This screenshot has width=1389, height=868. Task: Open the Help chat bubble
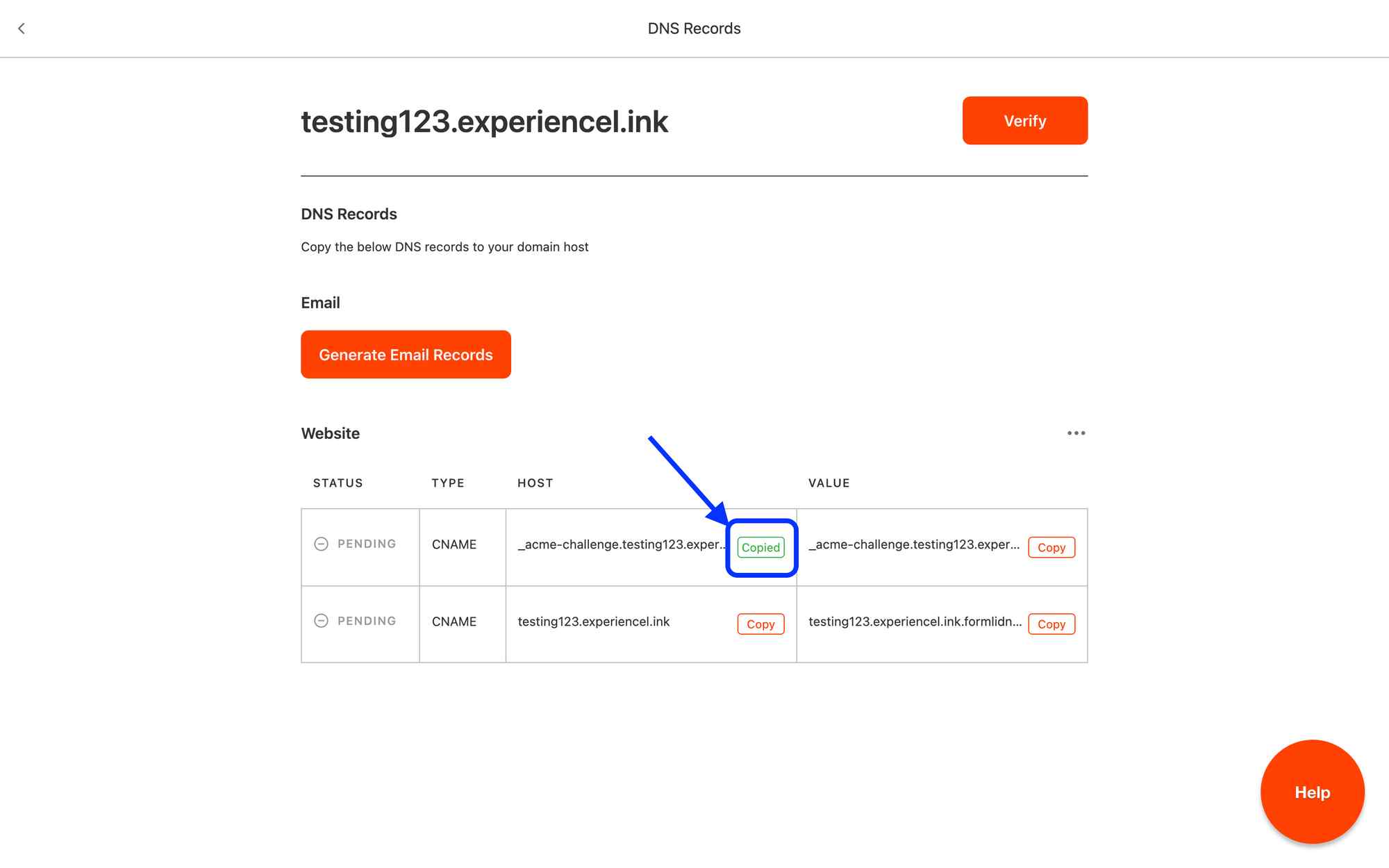[x=1311, y=792]
